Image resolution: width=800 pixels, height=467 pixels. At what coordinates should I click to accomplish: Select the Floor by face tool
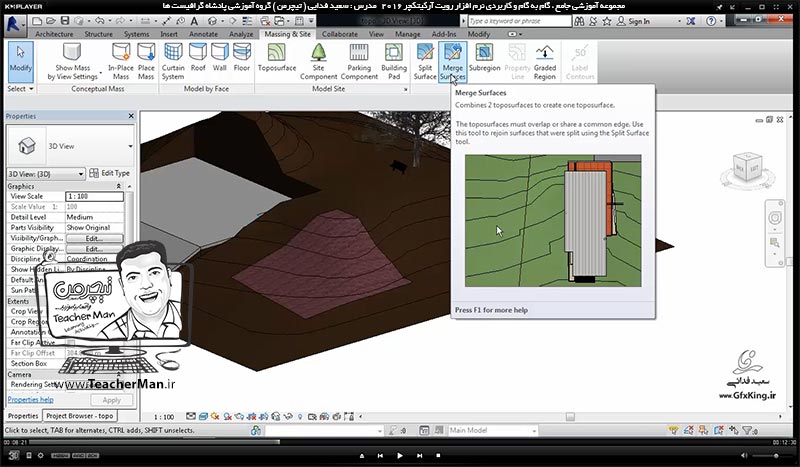point(242,57)
